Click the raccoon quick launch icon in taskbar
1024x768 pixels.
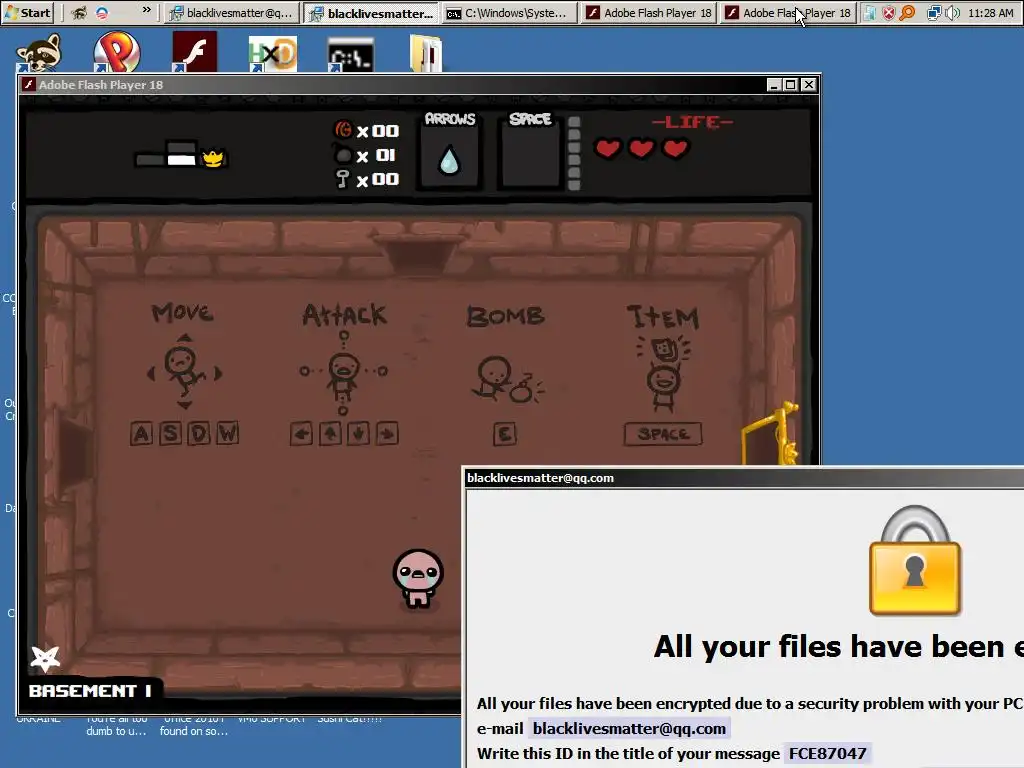(x=79, y=12)
